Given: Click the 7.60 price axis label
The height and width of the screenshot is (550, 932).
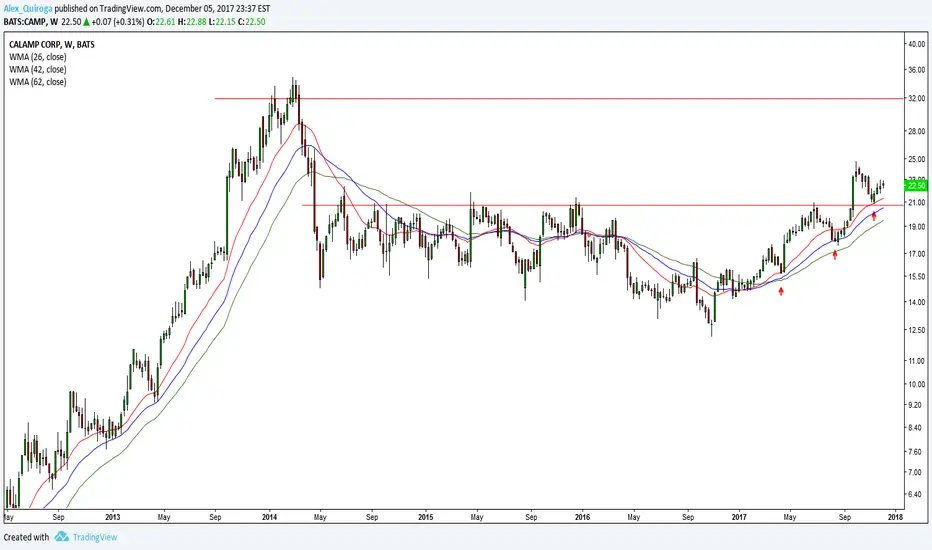Looking at the screenshot, I should [915, 452].
